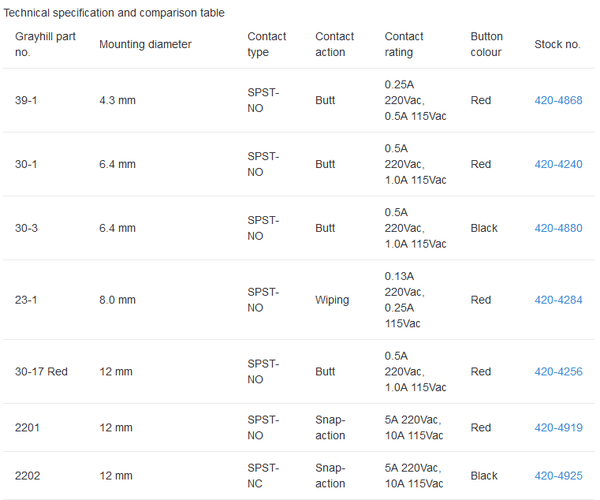Click the Contact action column header
Viewport: 600px width, 500px height.
pos(335,44)
